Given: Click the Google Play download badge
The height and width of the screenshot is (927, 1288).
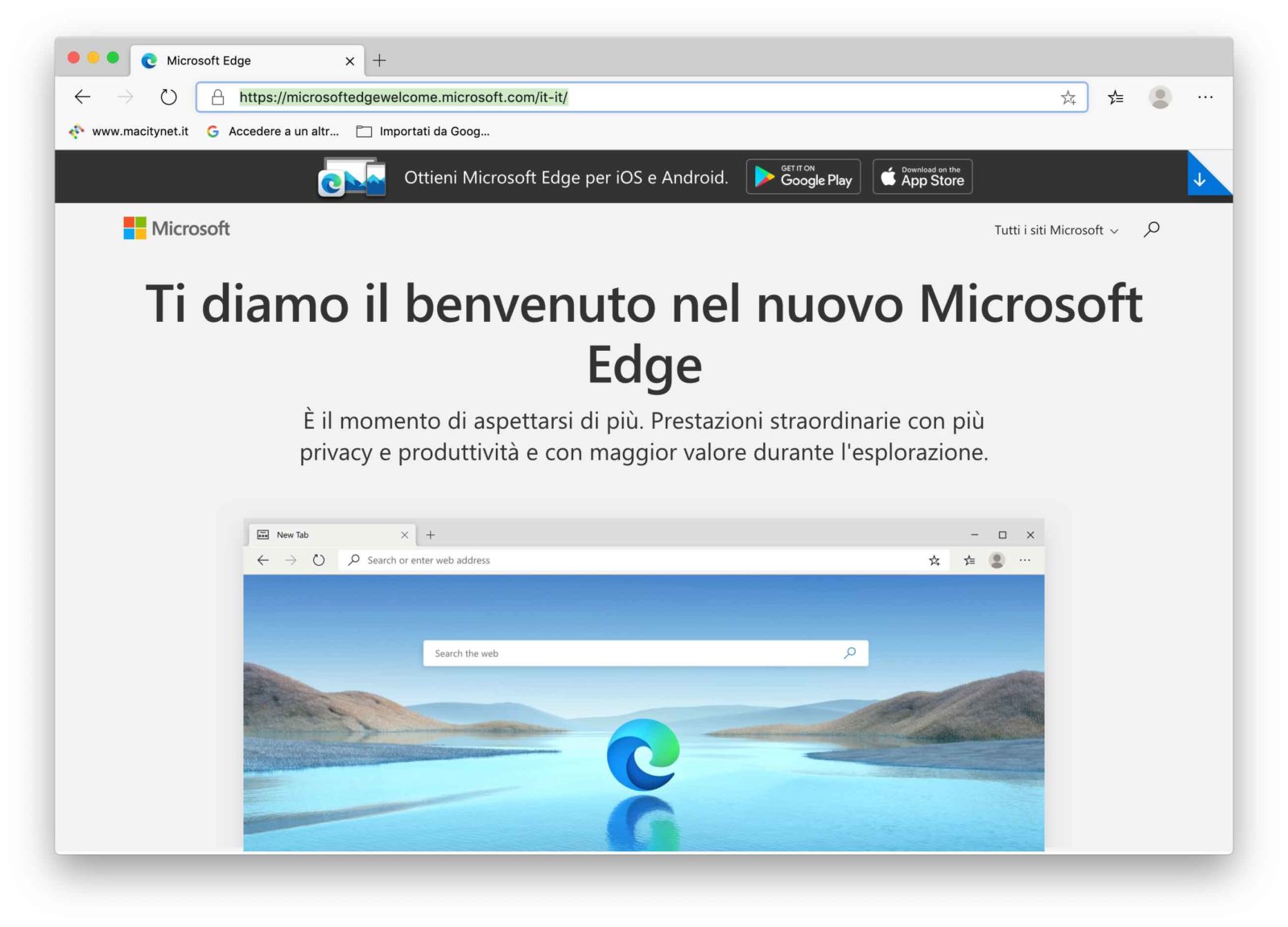Looking at the screenshot, I should coord(803,176).
